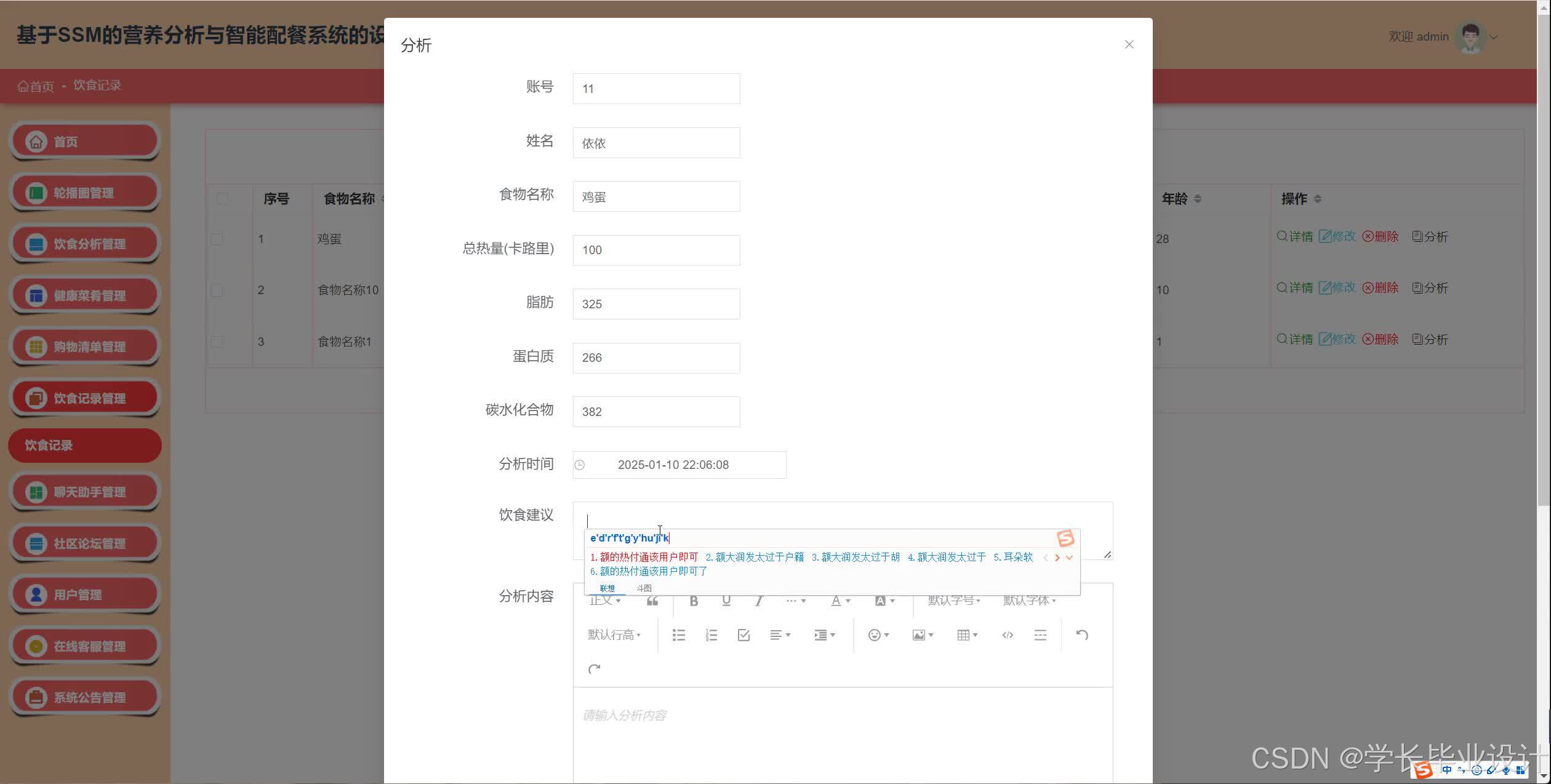Select the table header select-all checkbox
Image resolution: width=1551 pixels, height=784 pixels.
(x=222, y=199)
